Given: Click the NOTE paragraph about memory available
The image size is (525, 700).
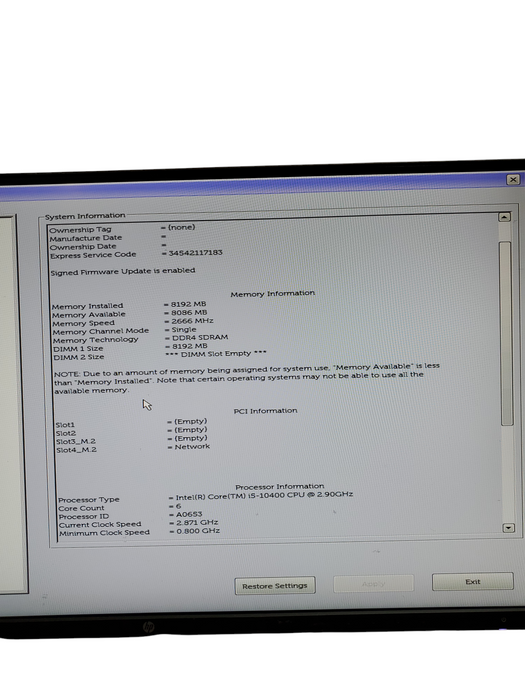Looking at the screenshot, I should (246, 379).
